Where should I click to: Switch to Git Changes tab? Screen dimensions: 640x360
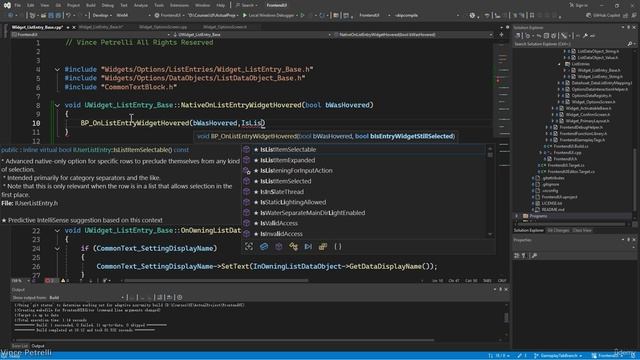558,231
